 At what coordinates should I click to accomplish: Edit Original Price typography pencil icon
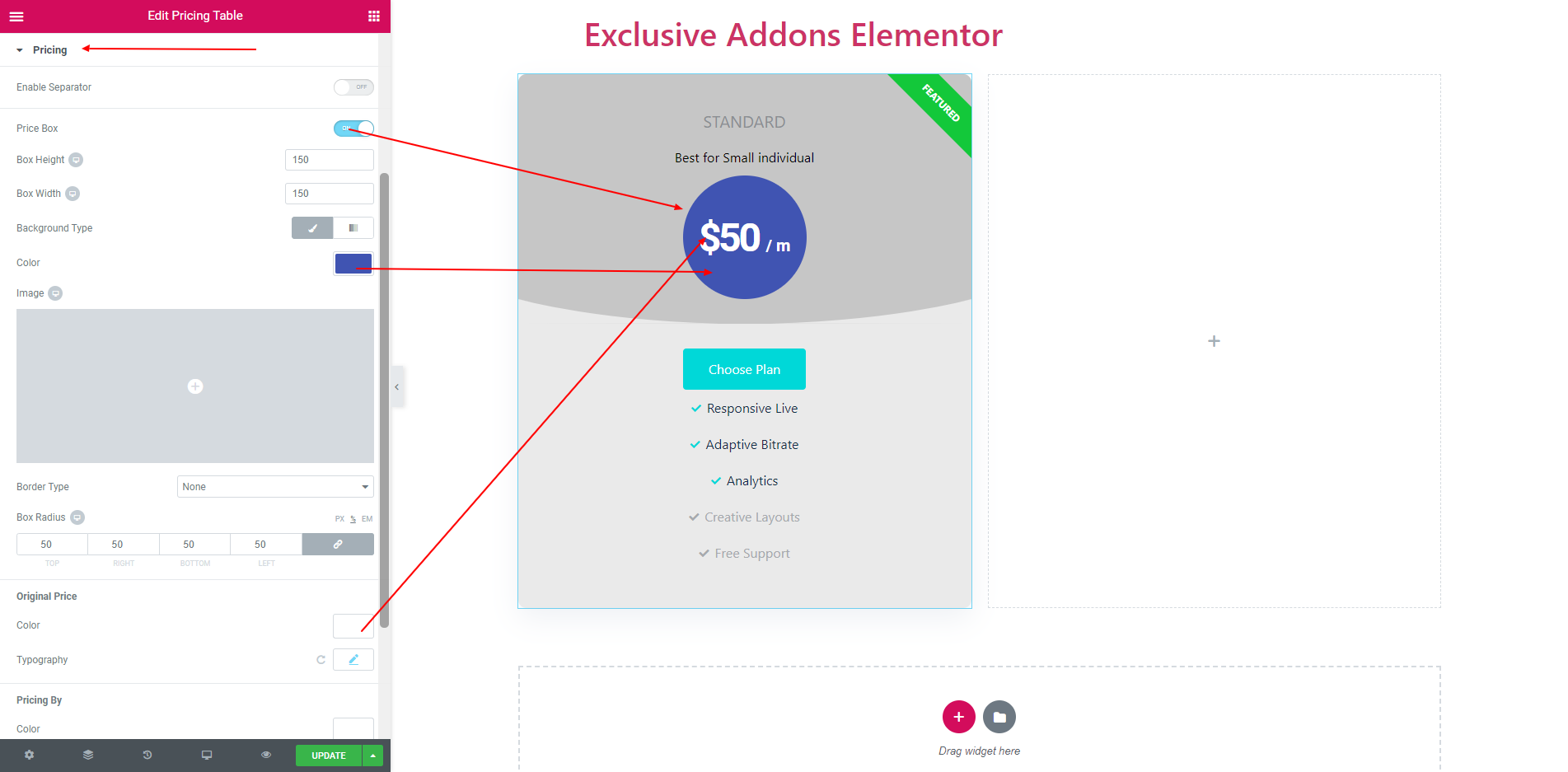tap(353, 660)
